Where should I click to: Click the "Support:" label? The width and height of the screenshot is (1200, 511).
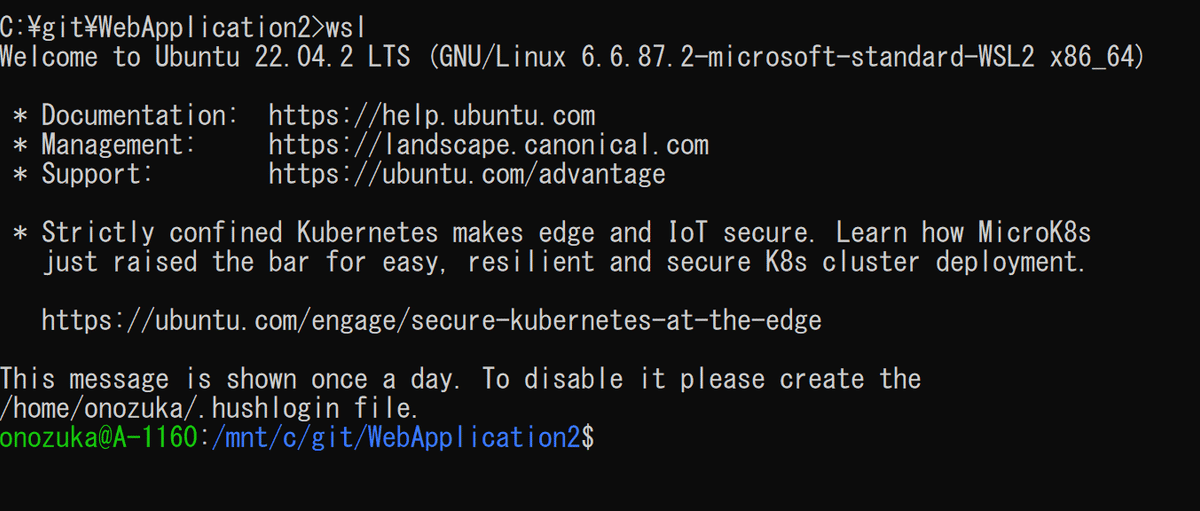coord(97,174)
